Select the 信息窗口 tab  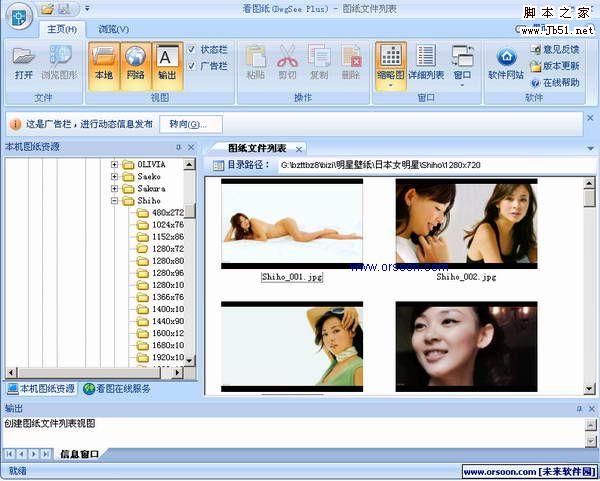coord(80,454)
